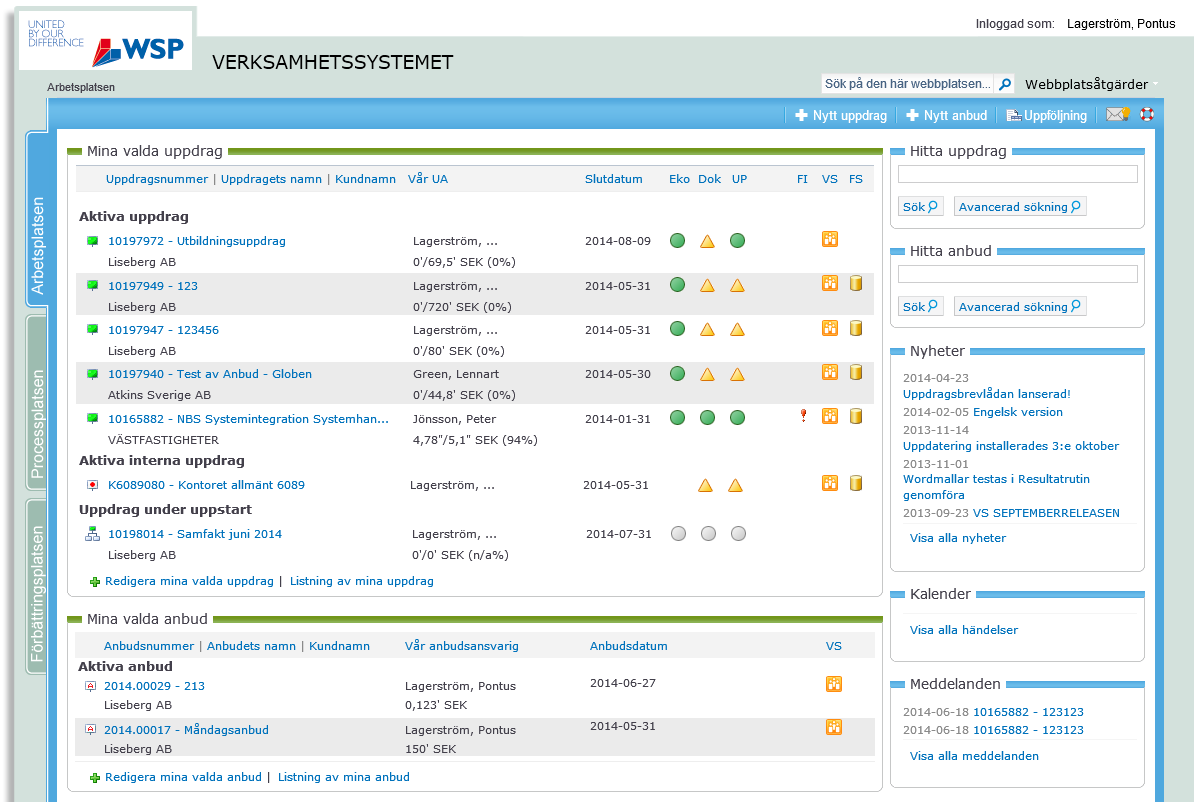Click hierarchy icon beside 10198014 Samfakt
This screenshot has width=1202, height=802.
pos(93,534)
